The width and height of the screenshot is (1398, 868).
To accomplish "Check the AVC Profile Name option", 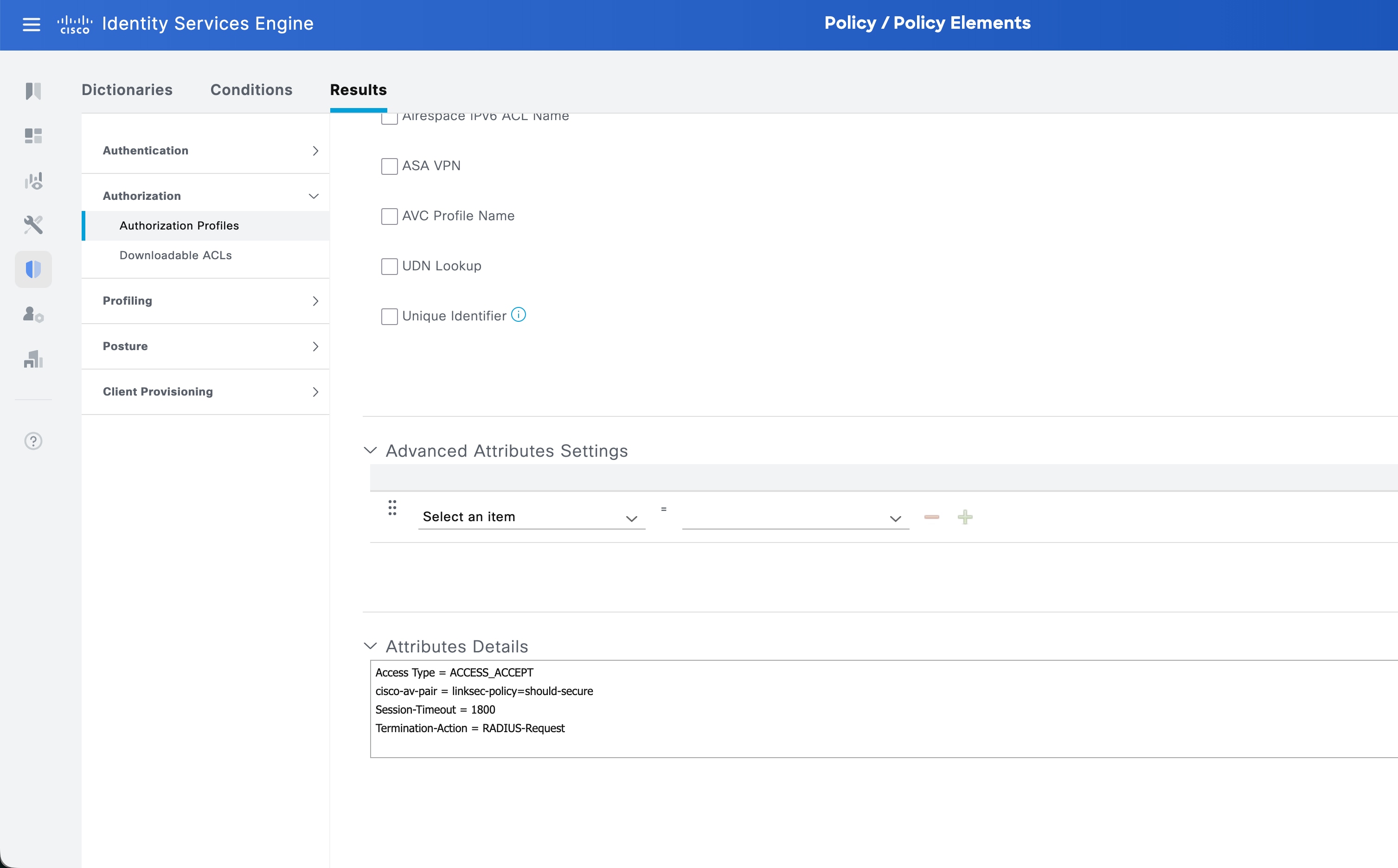I will (x=389, y=217).
